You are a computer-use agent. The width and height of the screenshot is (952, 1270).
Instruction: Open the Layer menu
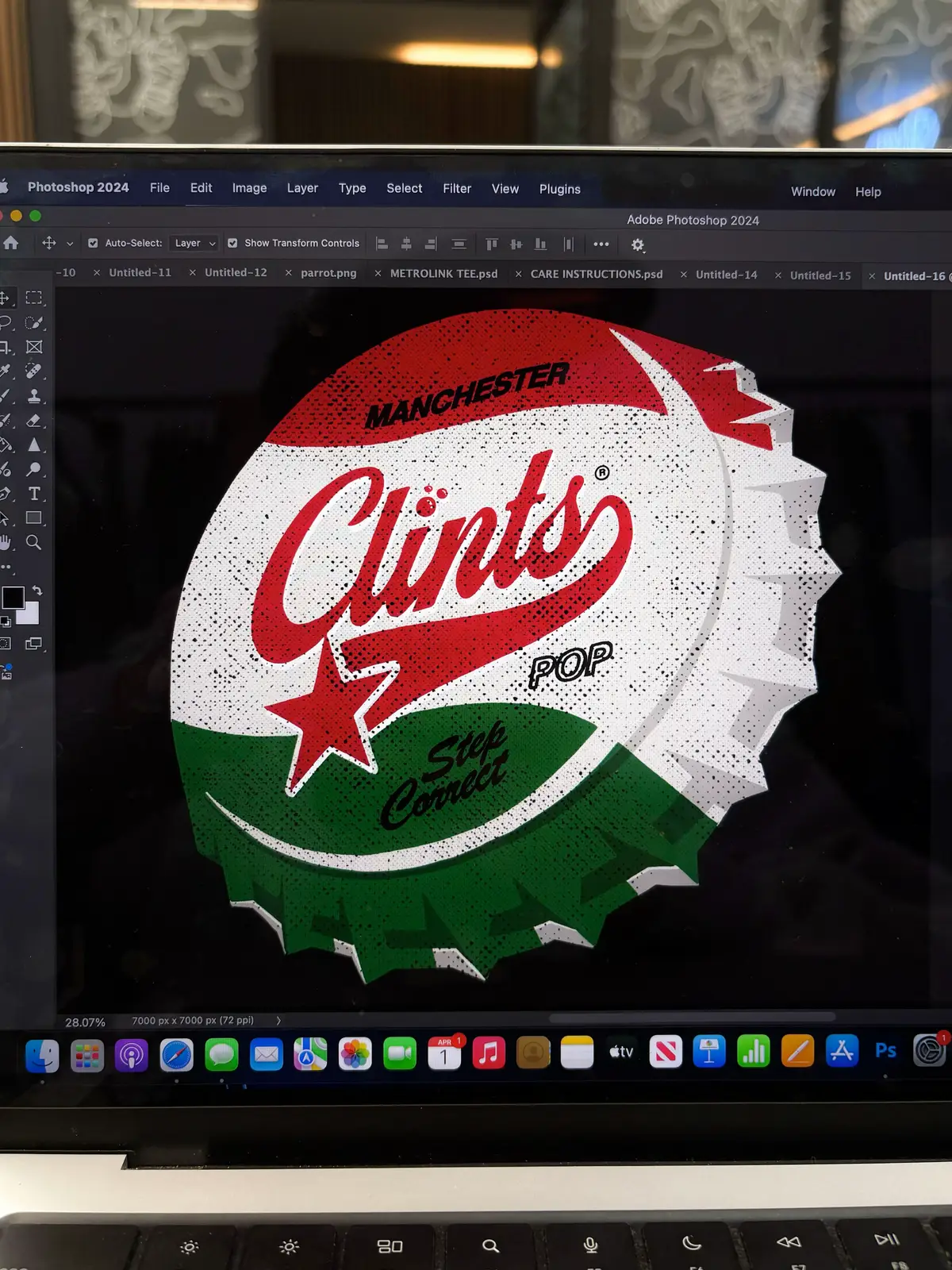coord(302,188)
